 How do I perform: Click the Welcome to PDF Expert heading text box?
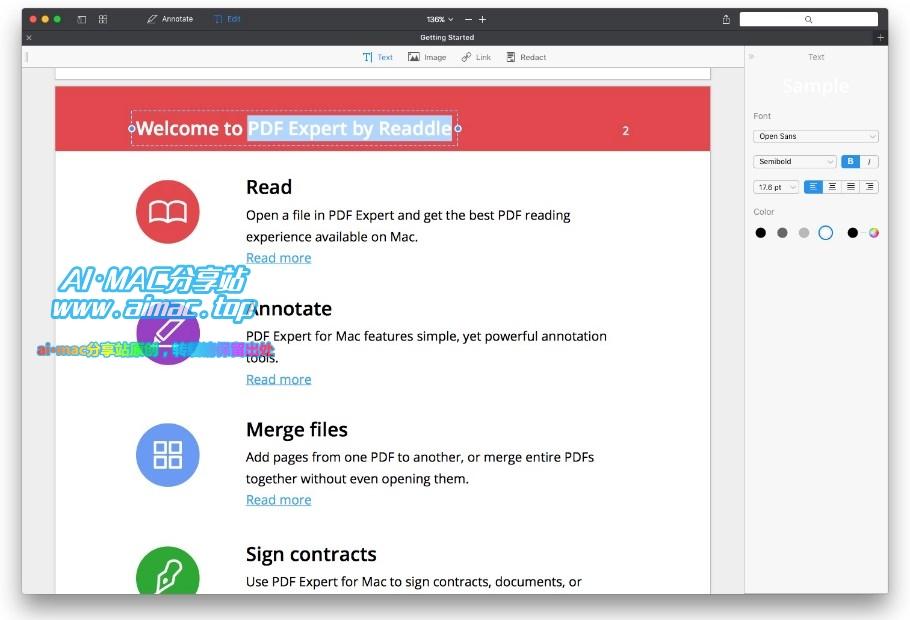[294, 128]
